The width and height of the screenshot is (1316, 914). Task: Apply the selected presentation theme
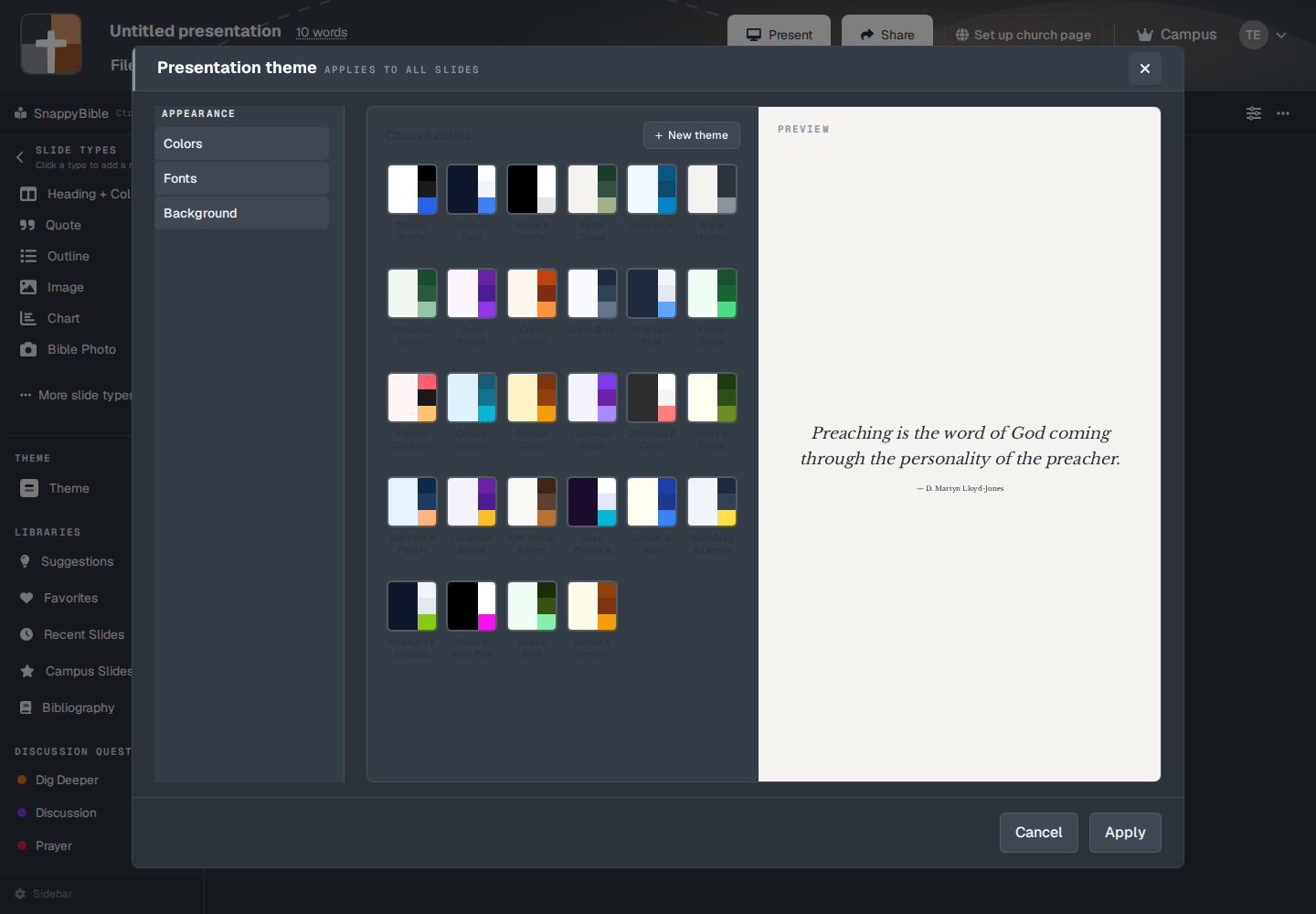1125,833
